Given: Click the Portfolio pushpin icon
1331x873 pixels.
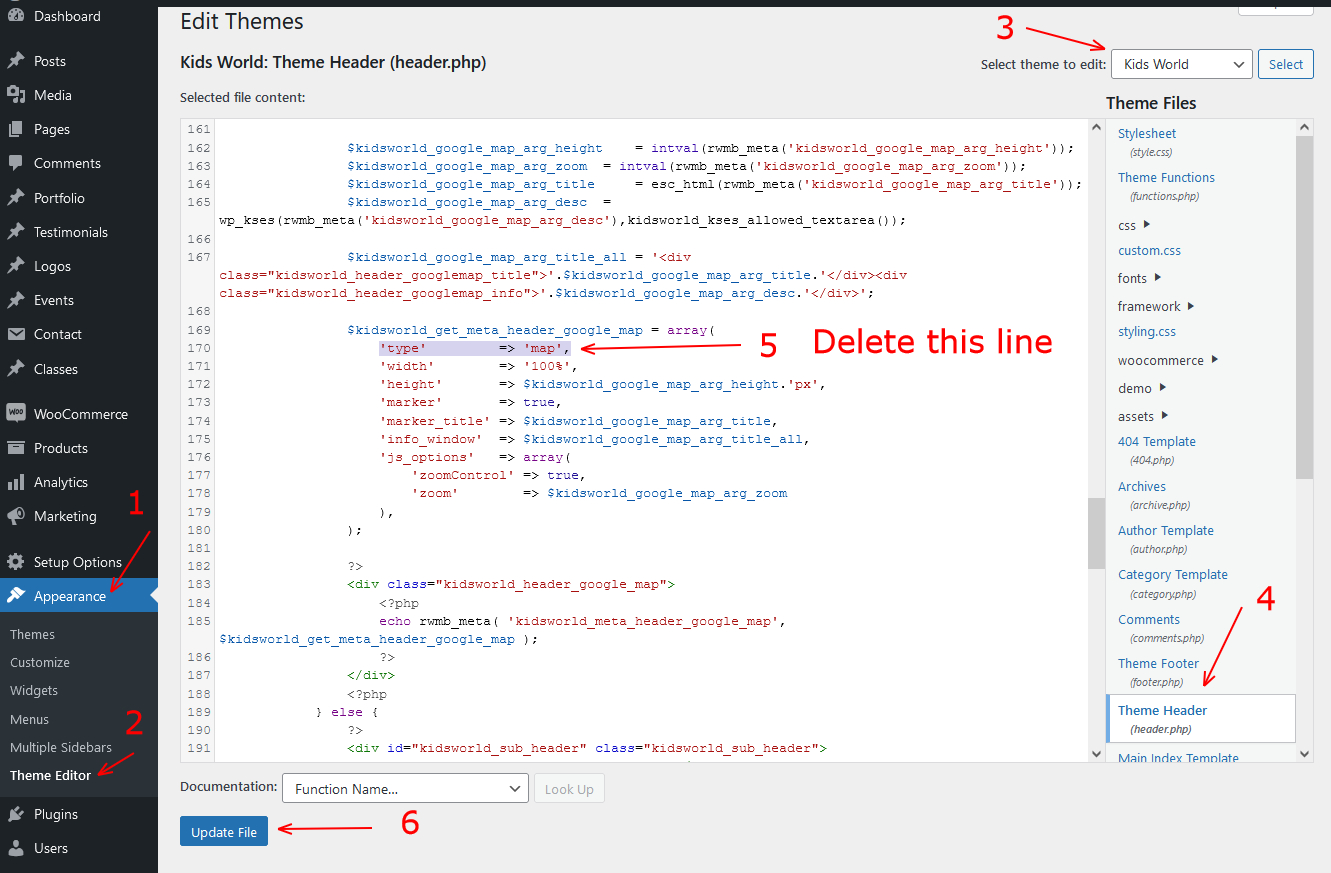Looking at the screenshot, I should (16, 198).
